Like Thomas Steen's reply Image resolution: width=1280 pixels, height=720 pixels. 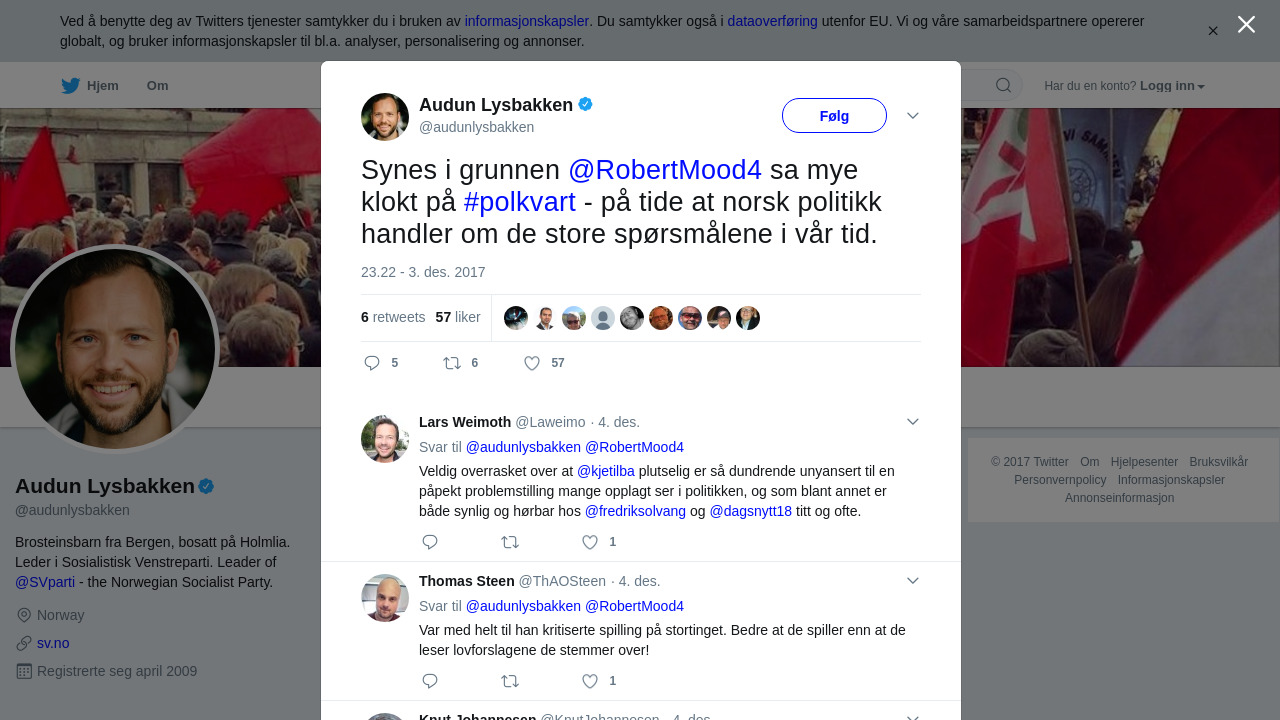tap(590, 681)
